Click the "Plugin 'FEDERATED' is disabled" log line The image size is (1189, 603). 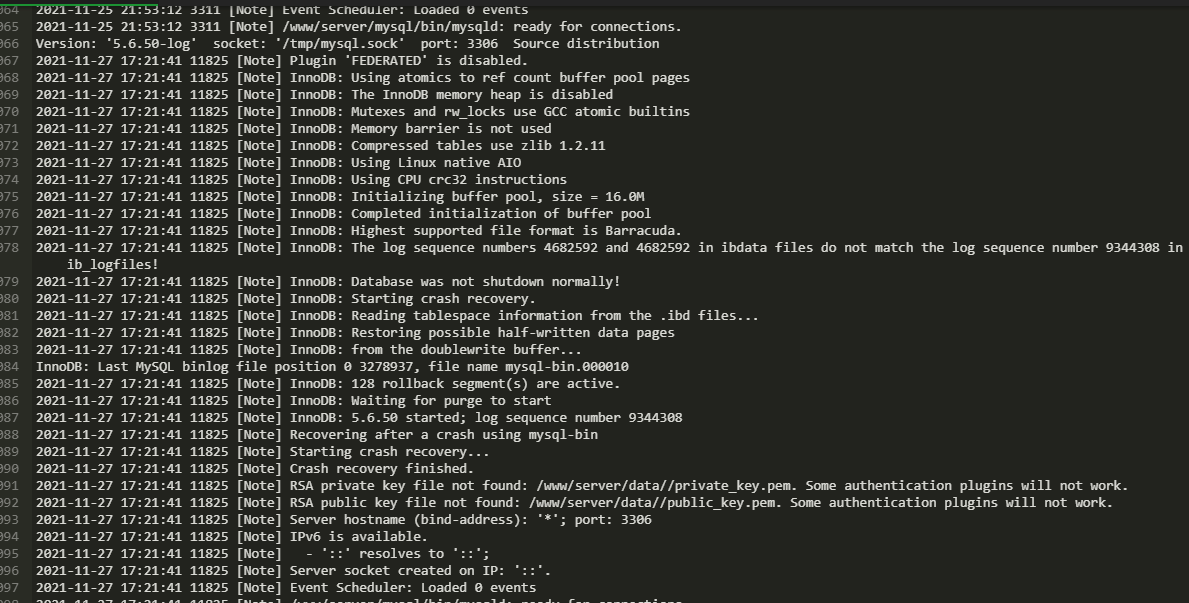click(281, 61)
